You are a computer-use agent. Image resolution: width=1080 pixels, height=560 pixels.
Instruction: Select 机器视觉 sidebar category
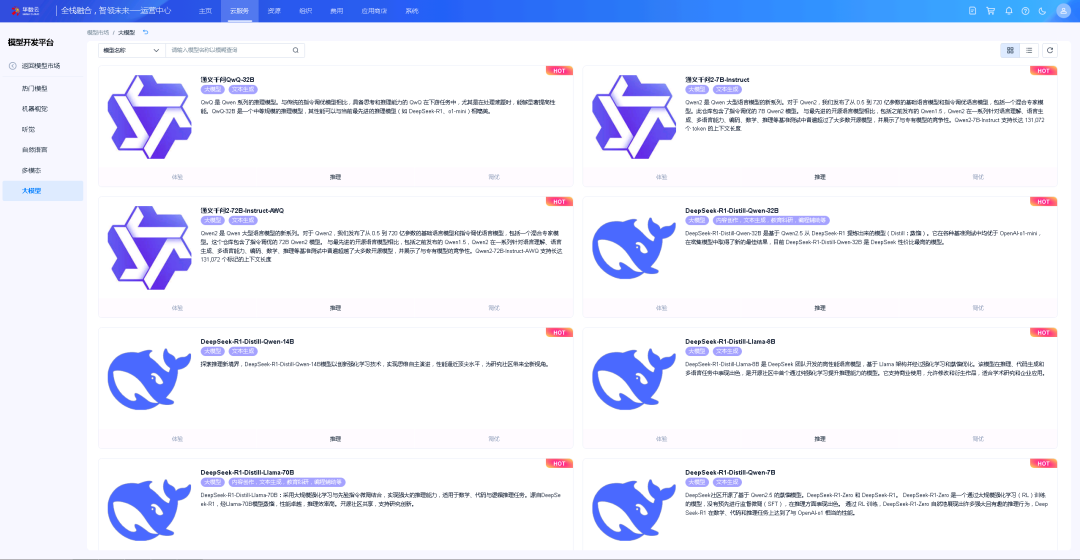coord(34,109)
